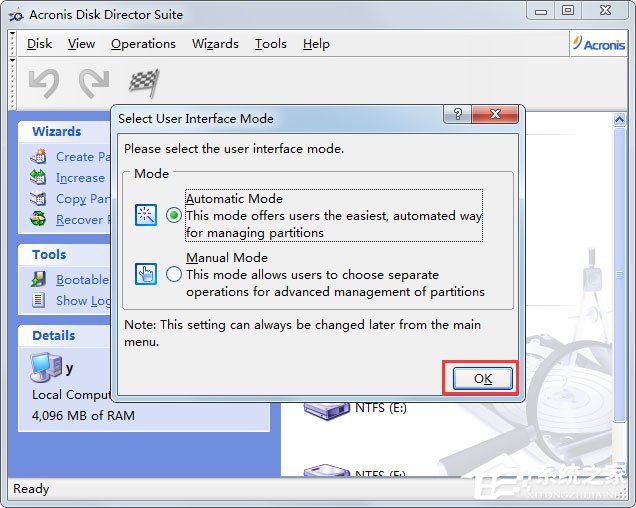Viewport: 636px width, 508px height.
Task: Click the Create Partition wizard icon
Action: 38,157
